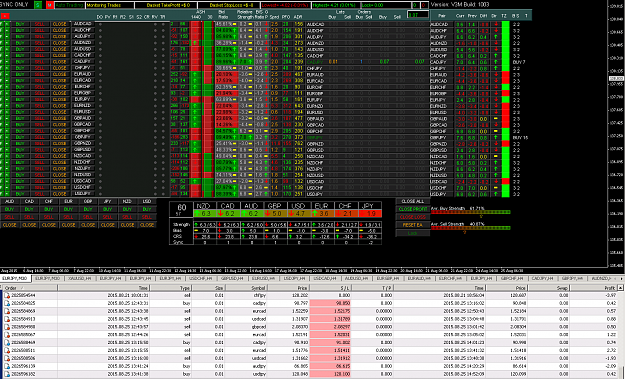Click the CAD down arrow in strength meter
625x379 pixels.
[220, 214]
